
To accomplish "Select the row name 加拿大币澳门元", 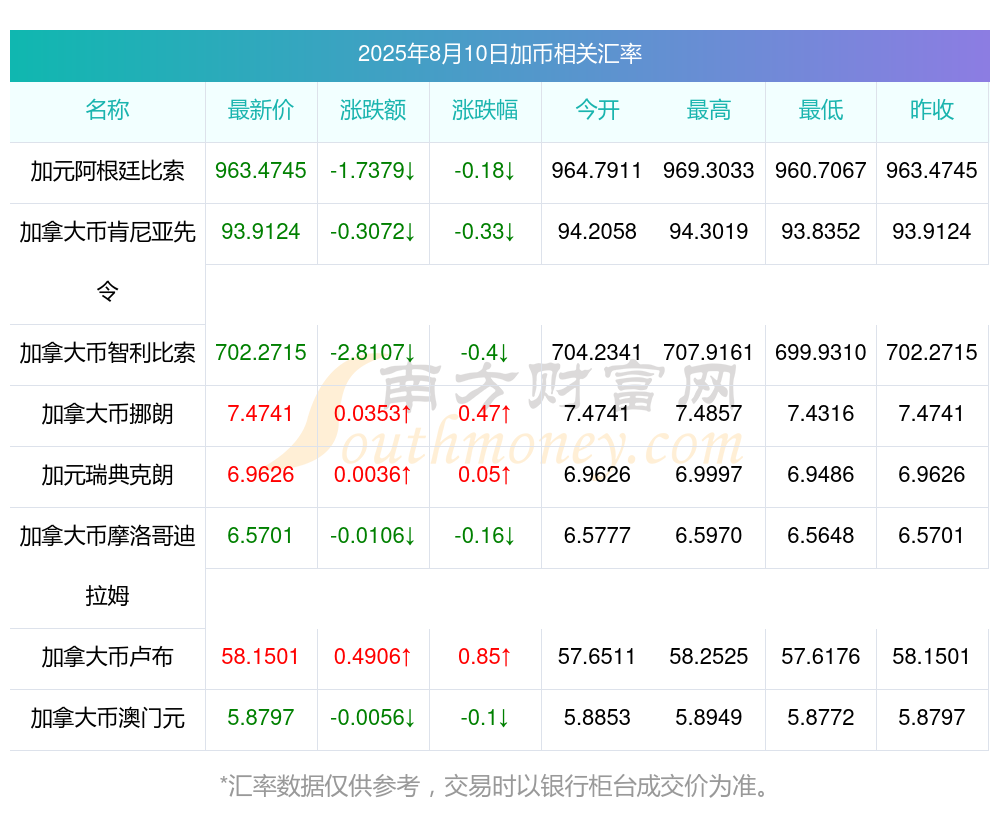I will tap(107, 718).
